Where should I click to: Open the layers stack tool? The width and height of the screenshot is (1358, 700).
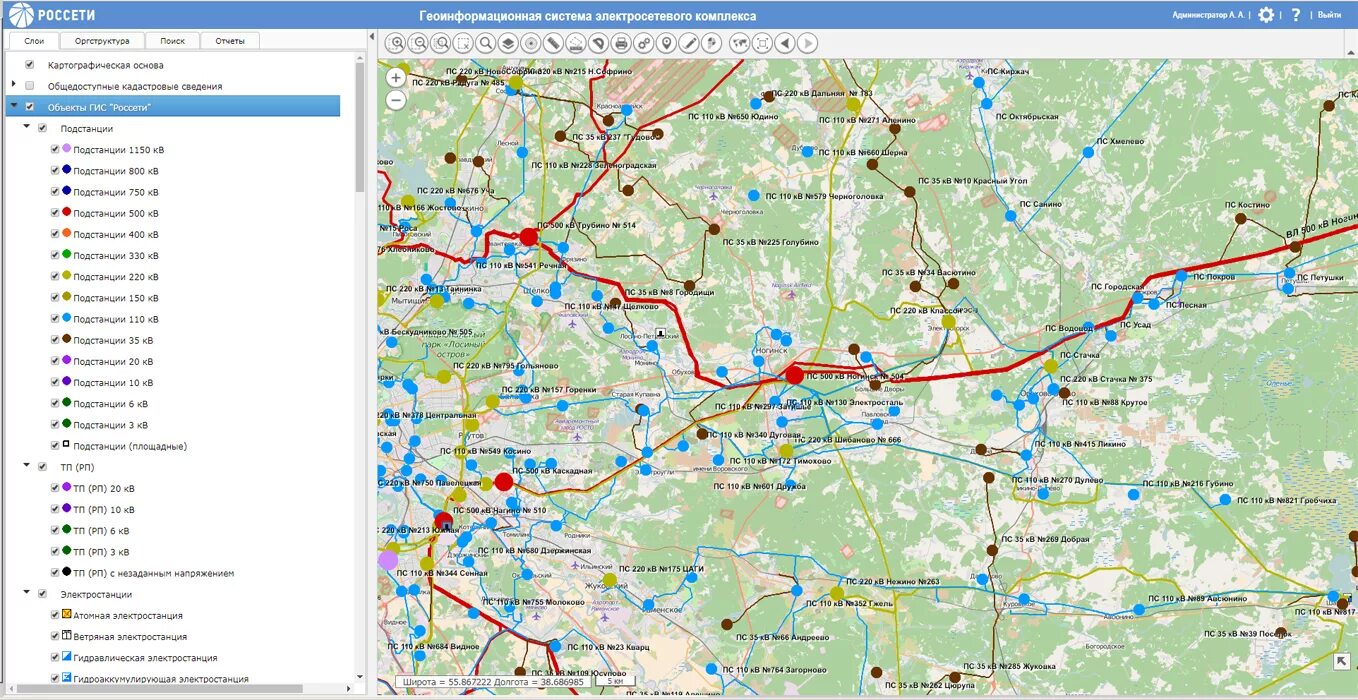pyautogui.click(x=508, y=43)
